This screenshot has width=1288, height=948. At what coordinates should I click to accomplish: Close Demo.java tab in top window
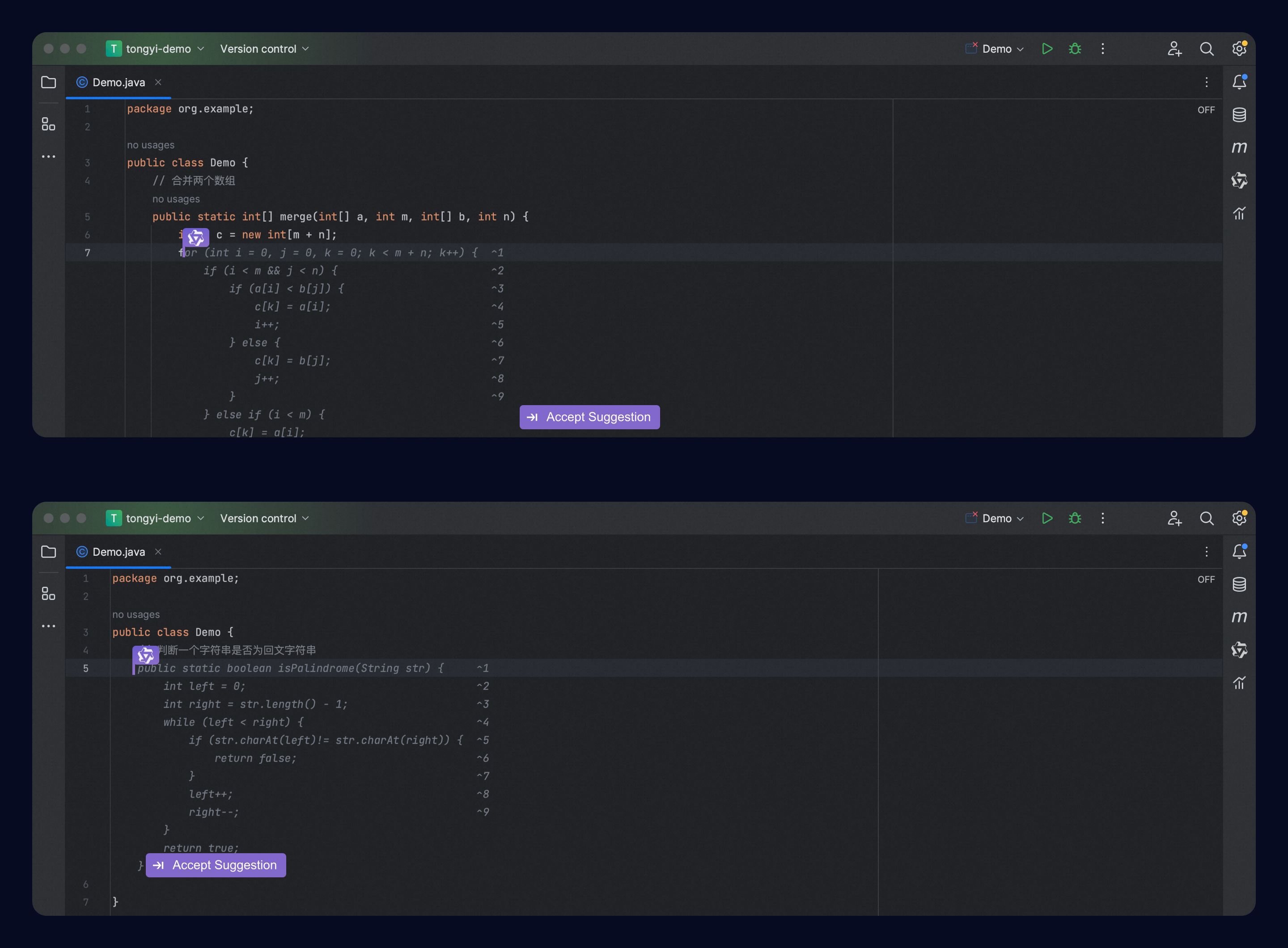pos(158,82)
